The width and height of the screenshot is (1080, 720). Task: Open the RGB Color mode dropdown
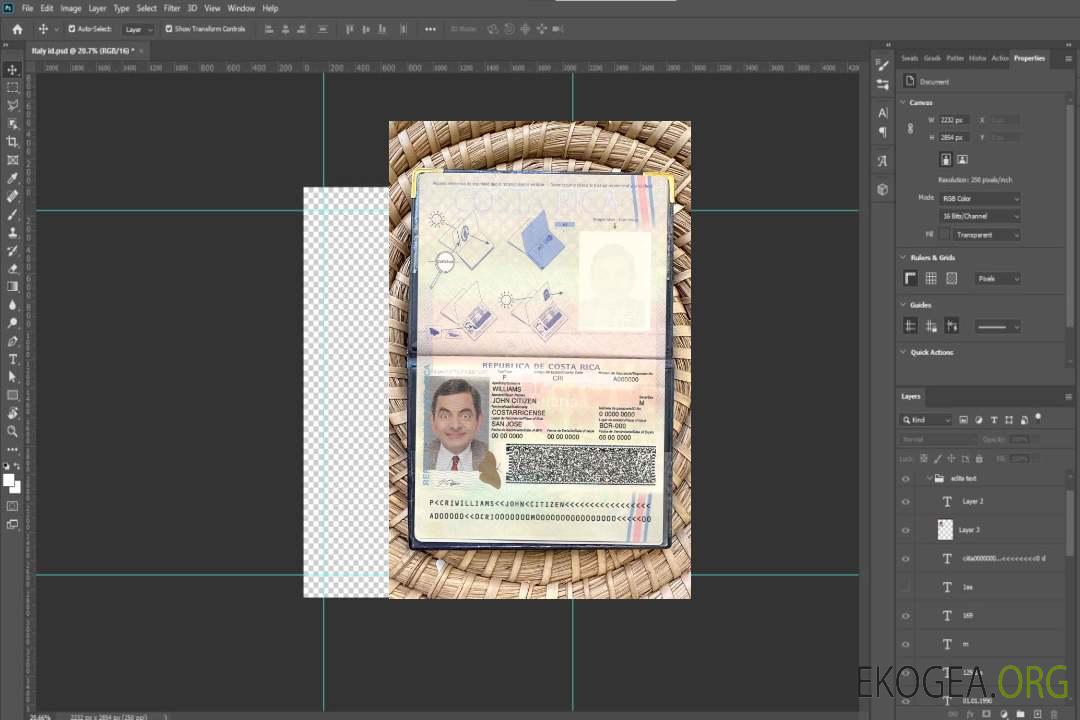coord(980,198)
